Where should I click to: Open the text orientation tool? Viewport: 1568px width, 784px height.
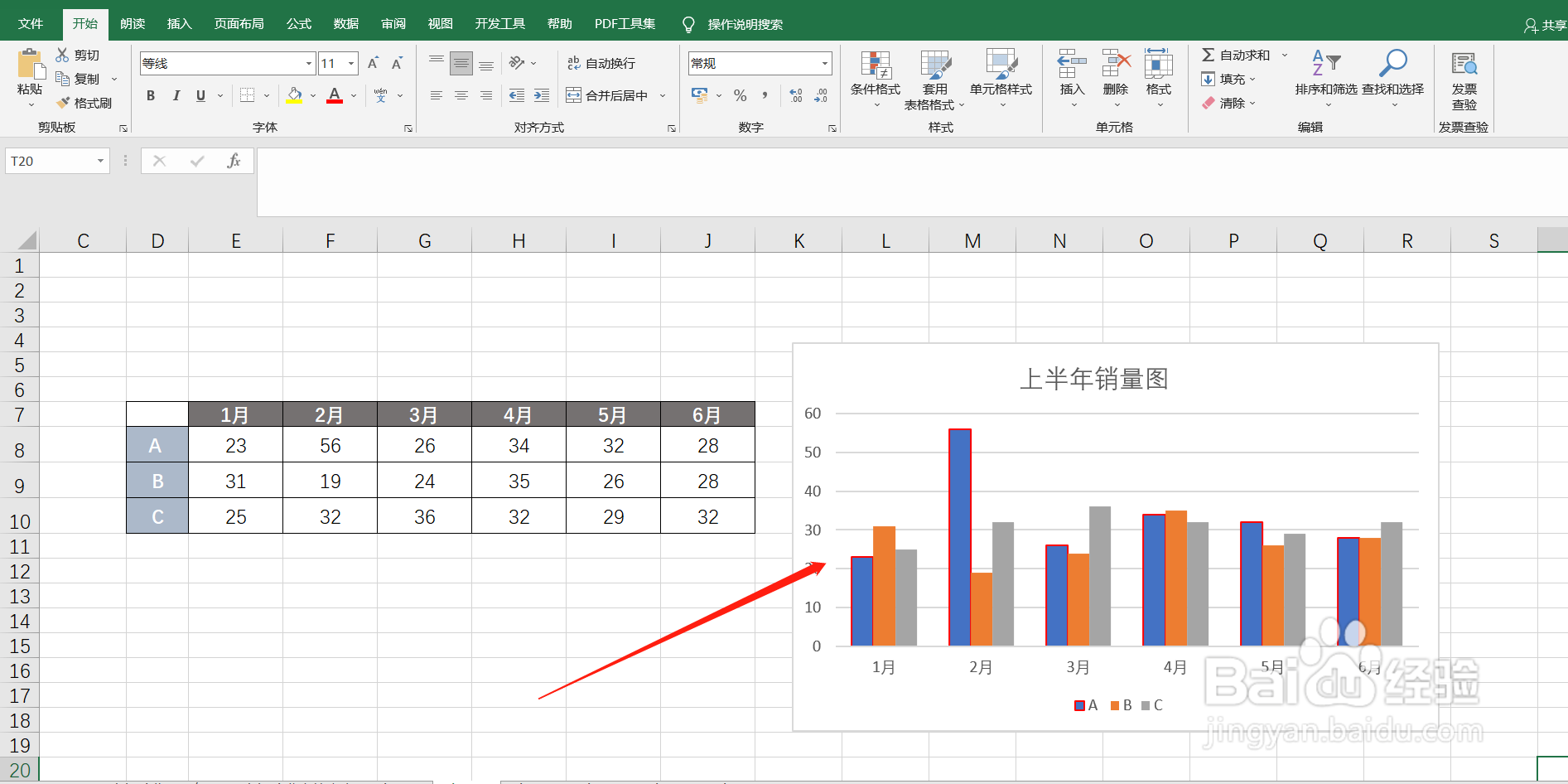pyautogui.click(x=517, y=63)
